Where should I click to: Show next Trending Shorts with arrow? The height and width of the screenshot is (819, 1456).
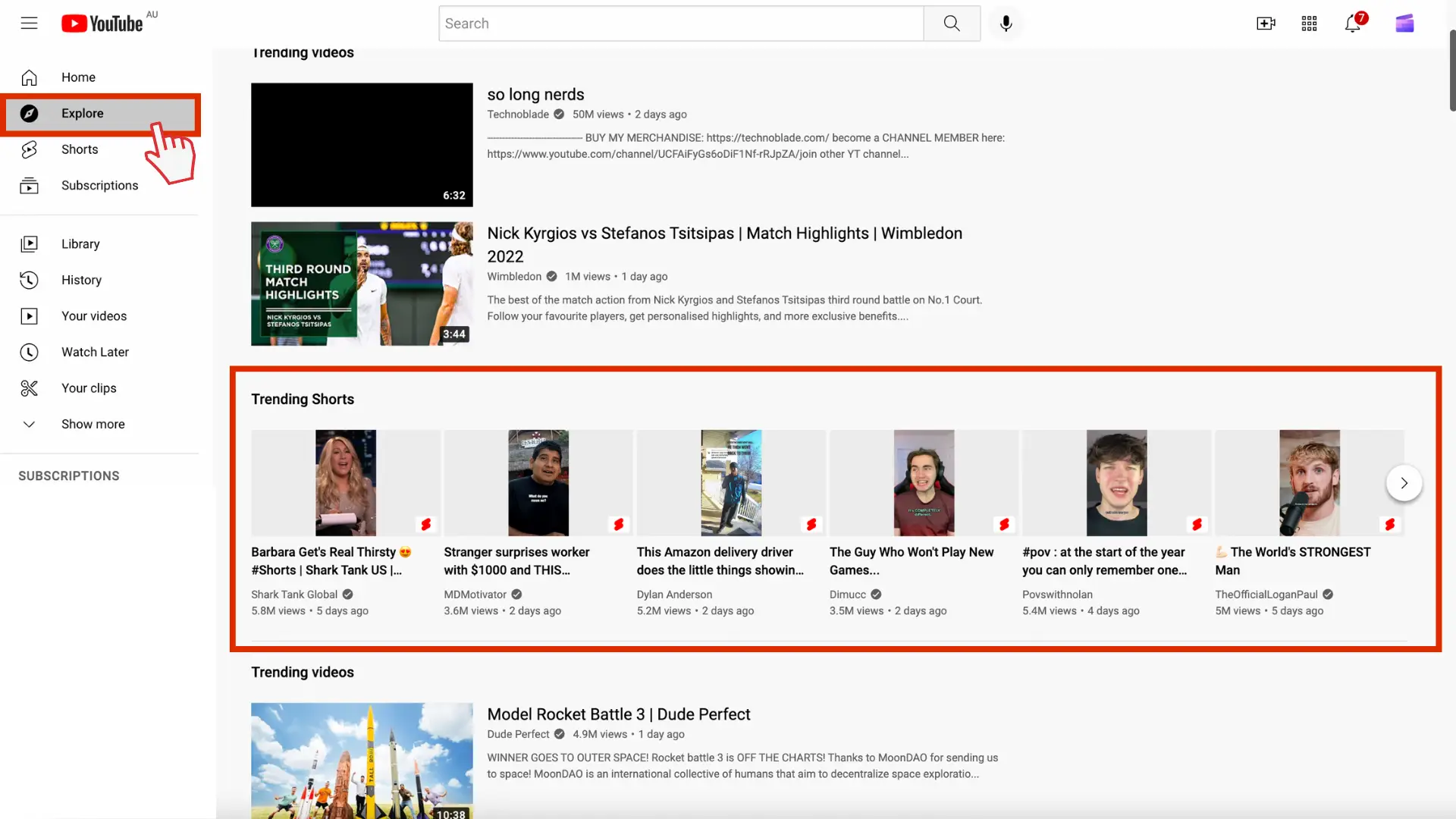point(1404,483)
